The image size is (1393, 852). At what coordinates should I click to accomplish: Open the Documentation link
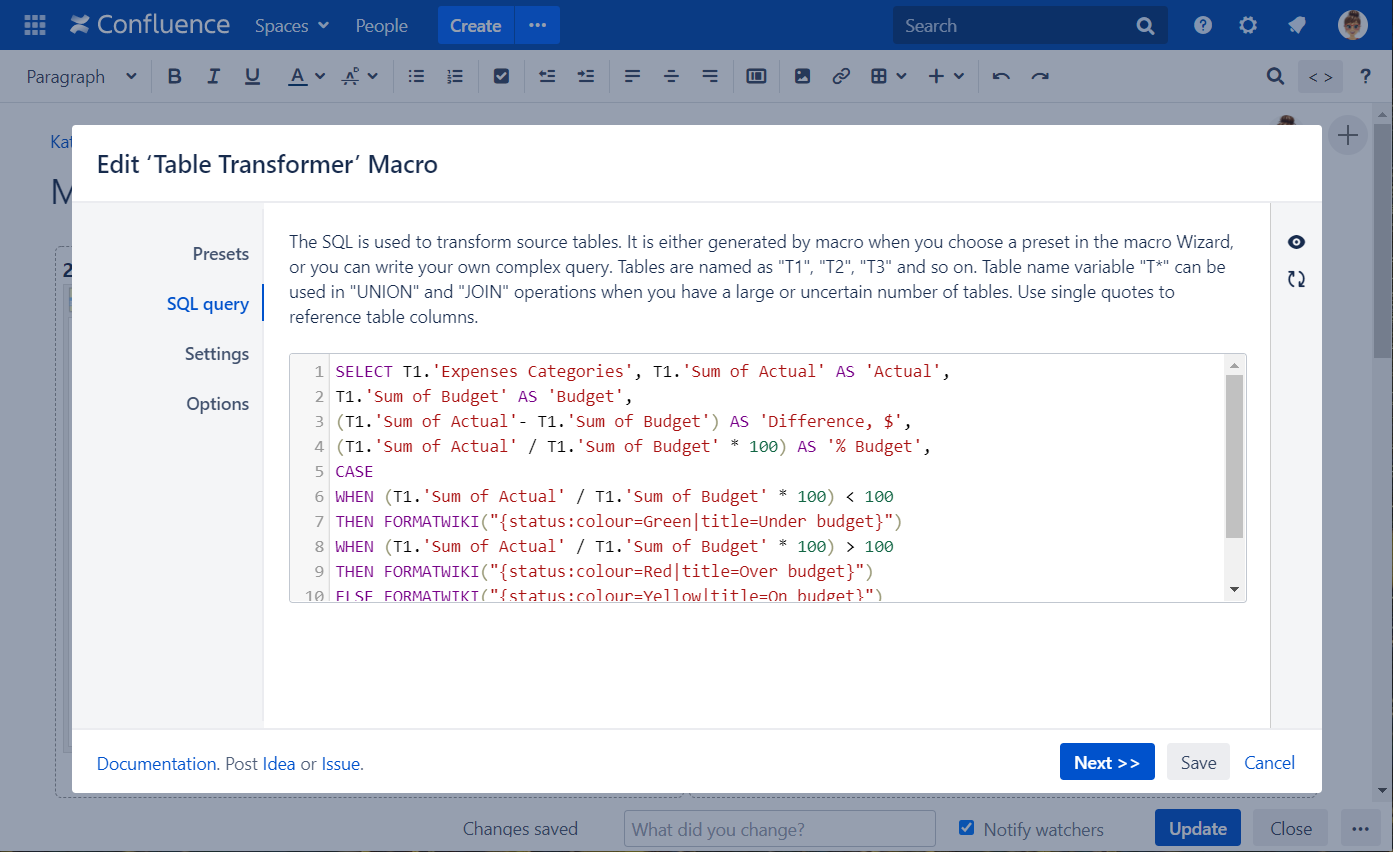pos(157,764)
